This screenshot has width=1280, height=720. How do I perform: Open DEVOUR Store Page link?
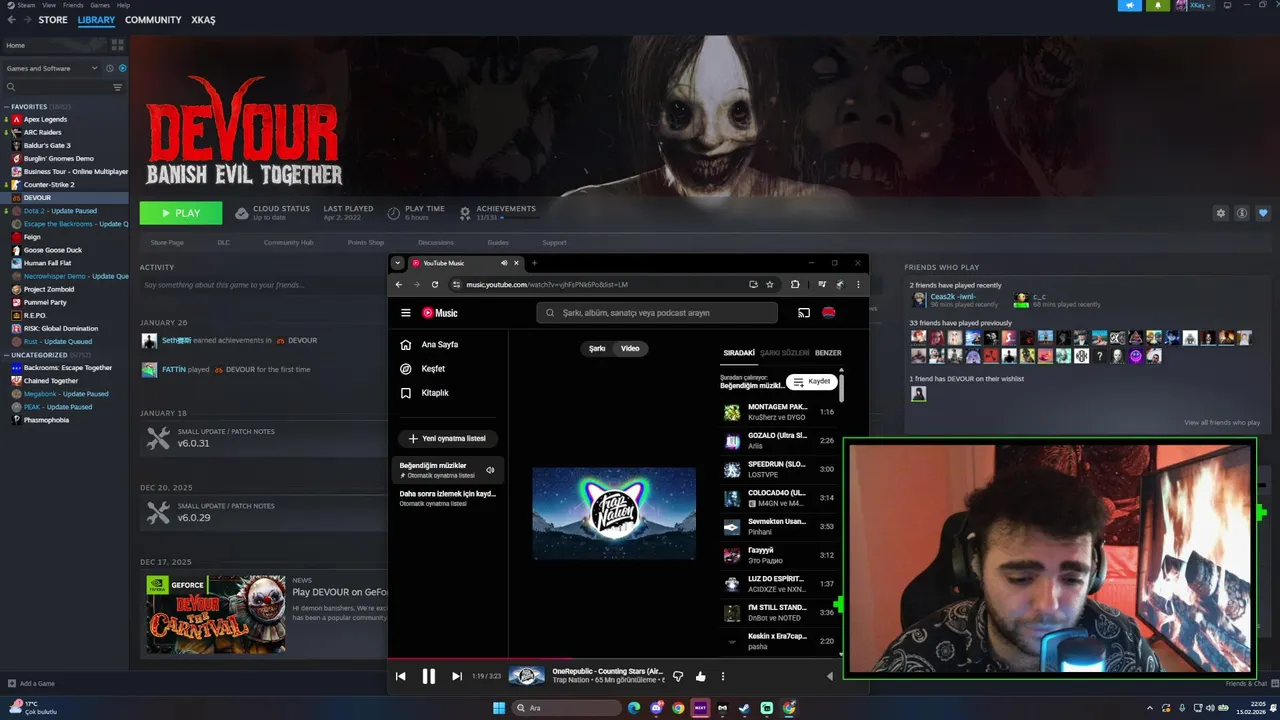(x=167, y=242)
